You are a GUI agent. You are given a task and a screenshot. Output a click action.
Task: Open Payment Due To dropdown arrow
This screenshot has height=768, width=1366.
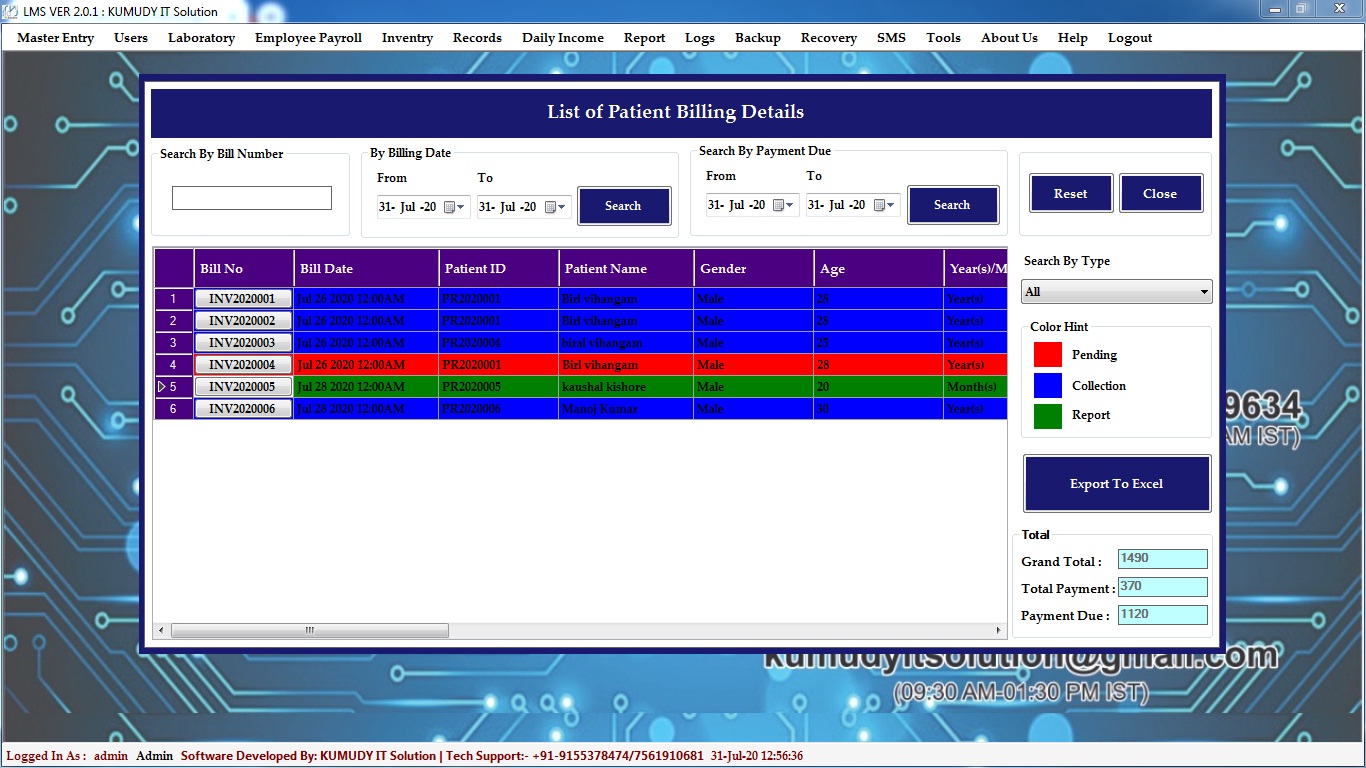(x=891, y=205)
